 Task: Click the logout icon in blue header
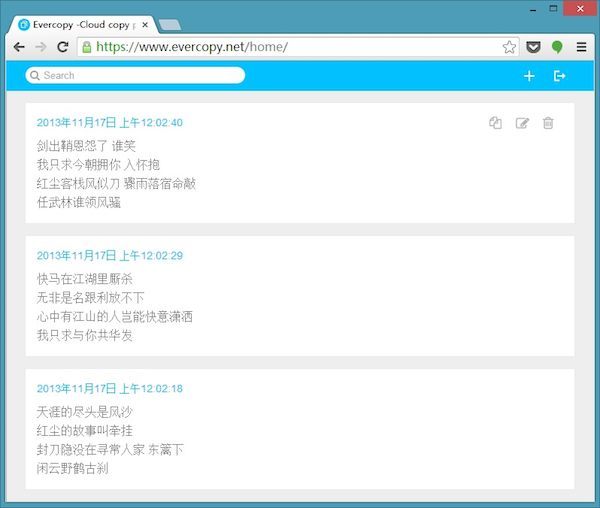coord(560,76)
